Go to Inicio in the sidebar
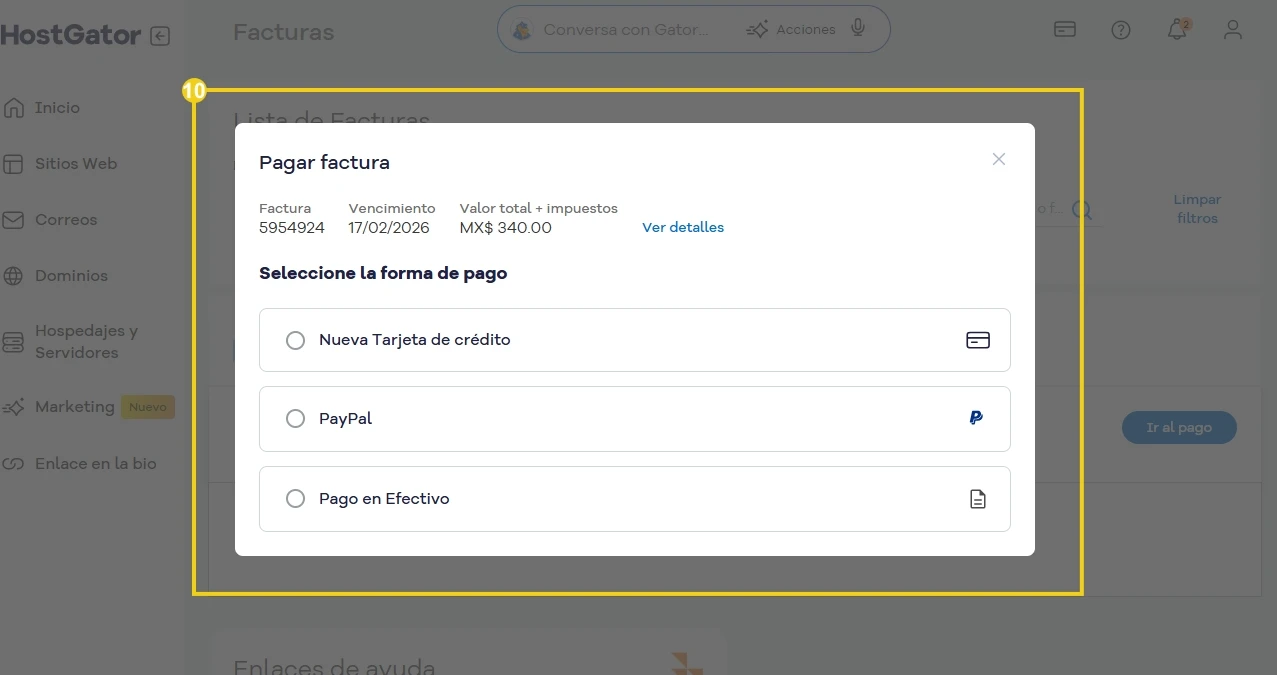 pyautogui.click(x=57, y=107)
